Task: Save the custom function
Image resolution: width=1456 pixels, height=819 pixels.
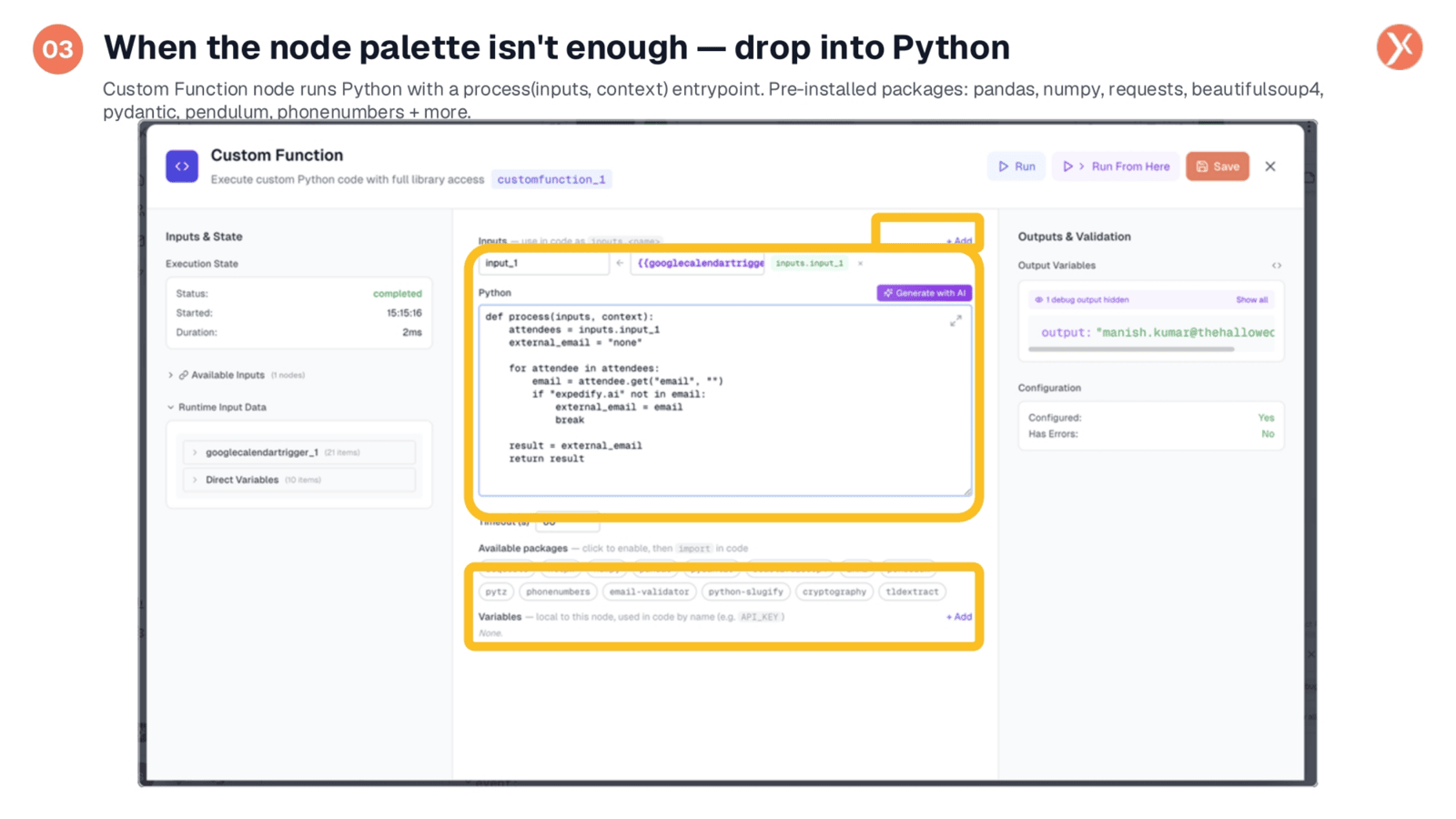Action: [1218, 167]
